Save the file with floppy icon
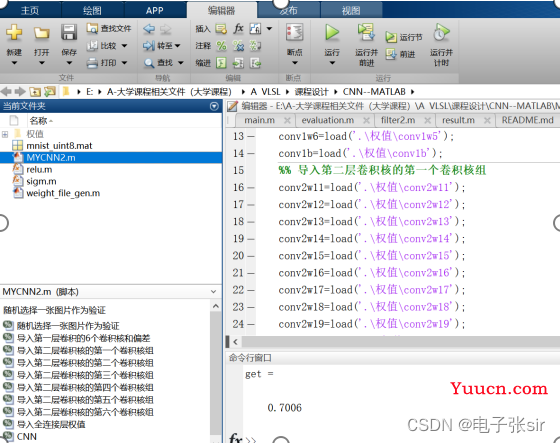The width and height of the screenshot is (560, 443). (69, 32)
